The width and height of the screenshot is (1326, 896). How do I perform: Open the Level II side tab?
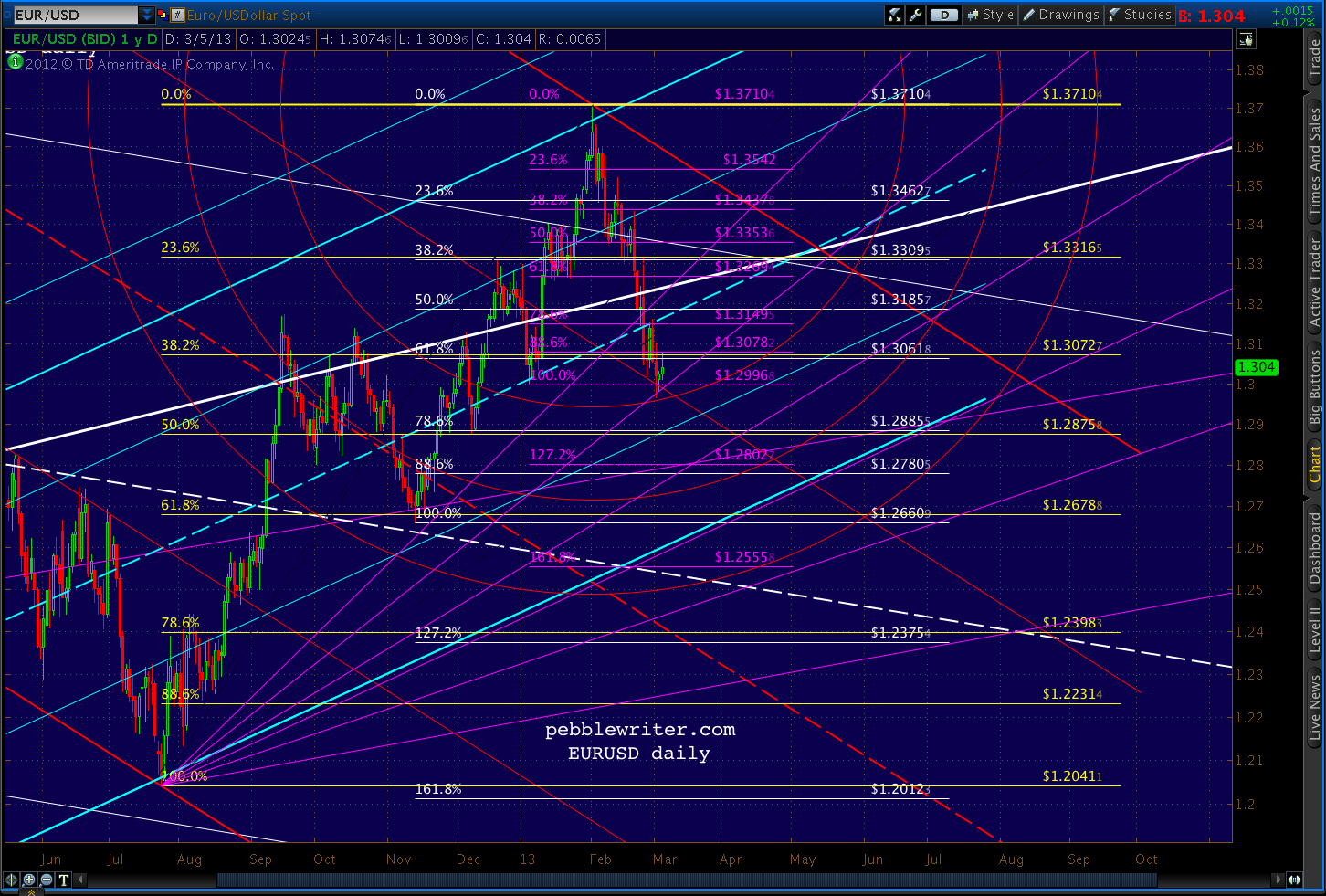[1315, 629]
